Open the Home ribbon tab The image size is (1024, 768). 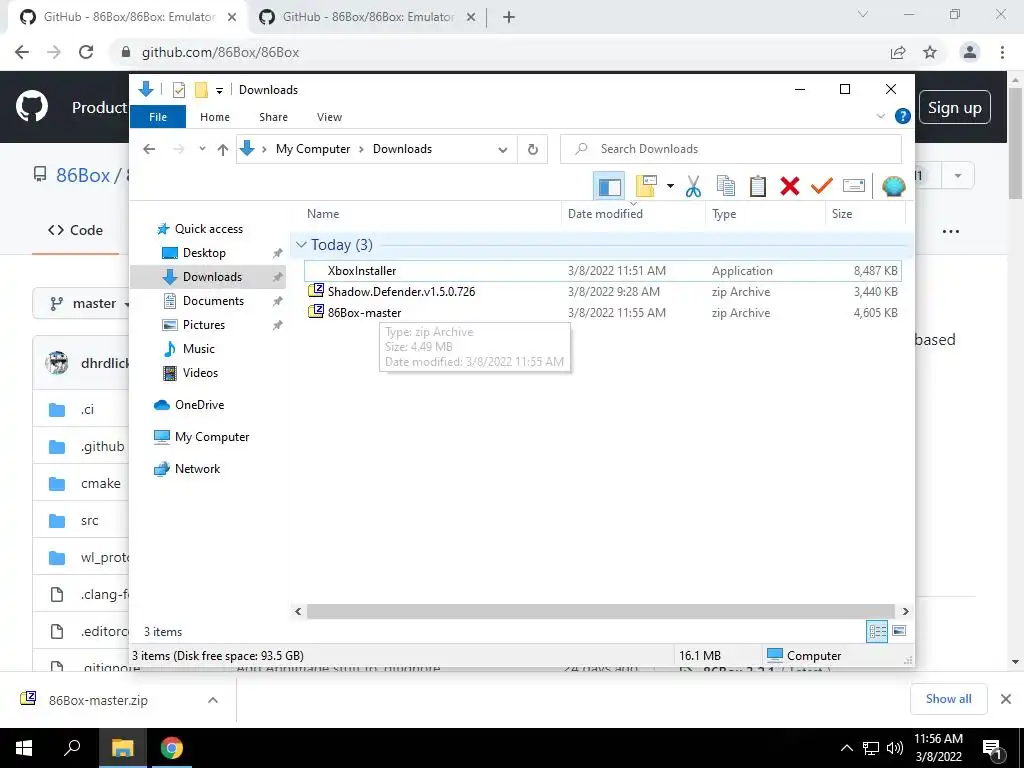(x=215, y=117)
